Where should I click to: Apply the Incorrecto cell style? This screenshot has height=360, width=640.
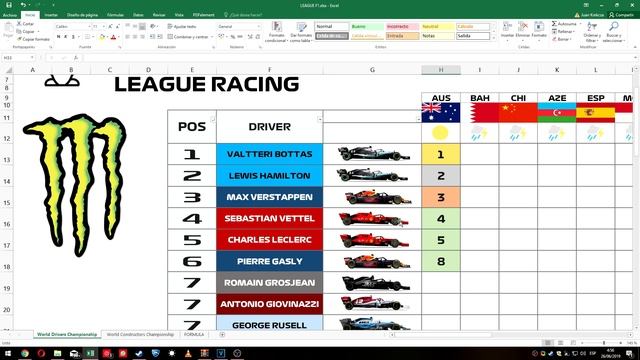click(402, 27)
